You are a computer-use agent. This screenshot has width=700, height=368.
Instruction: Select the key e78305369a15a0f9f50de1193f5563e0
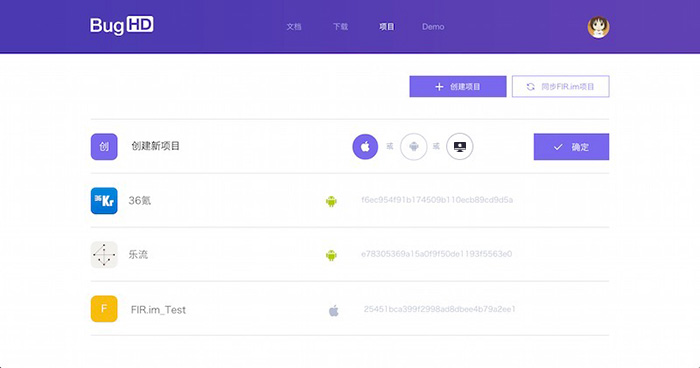(437, 254)
